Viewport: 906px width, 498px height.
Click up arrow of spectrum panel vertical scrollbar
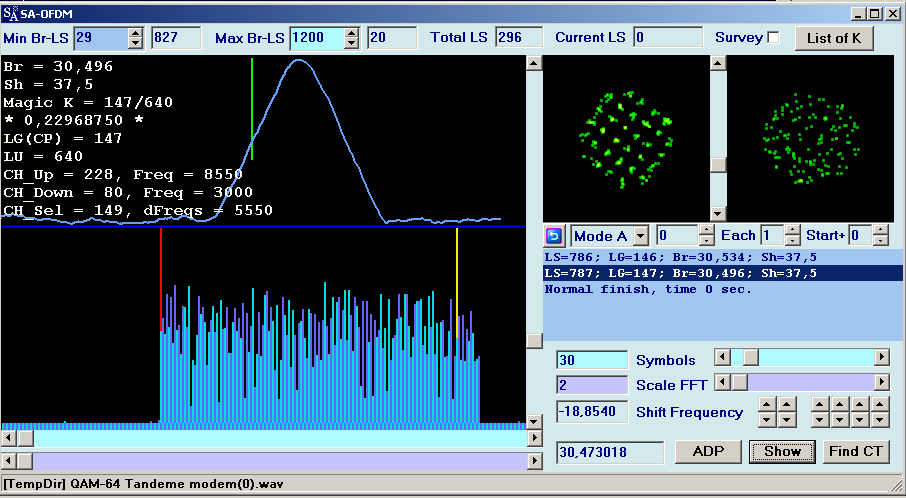tap(534, 63)
